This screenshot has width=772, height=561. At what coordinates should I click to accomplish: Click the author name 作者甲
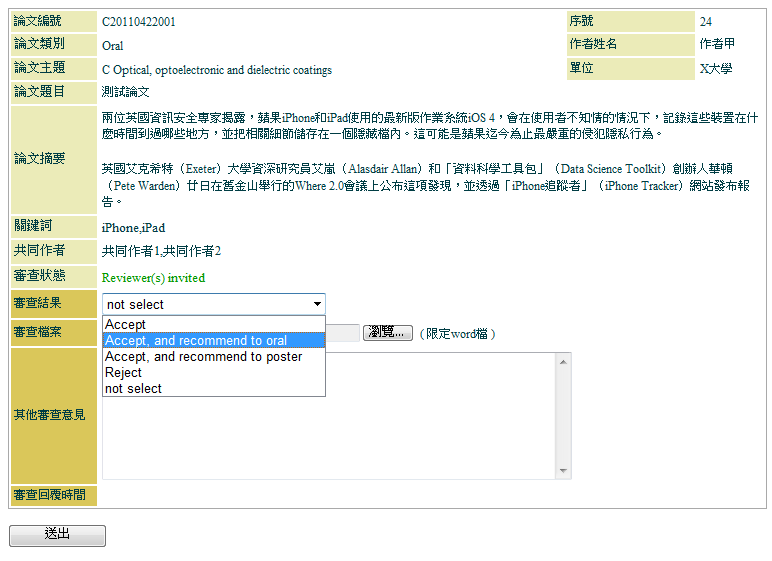tap(717, 44)
